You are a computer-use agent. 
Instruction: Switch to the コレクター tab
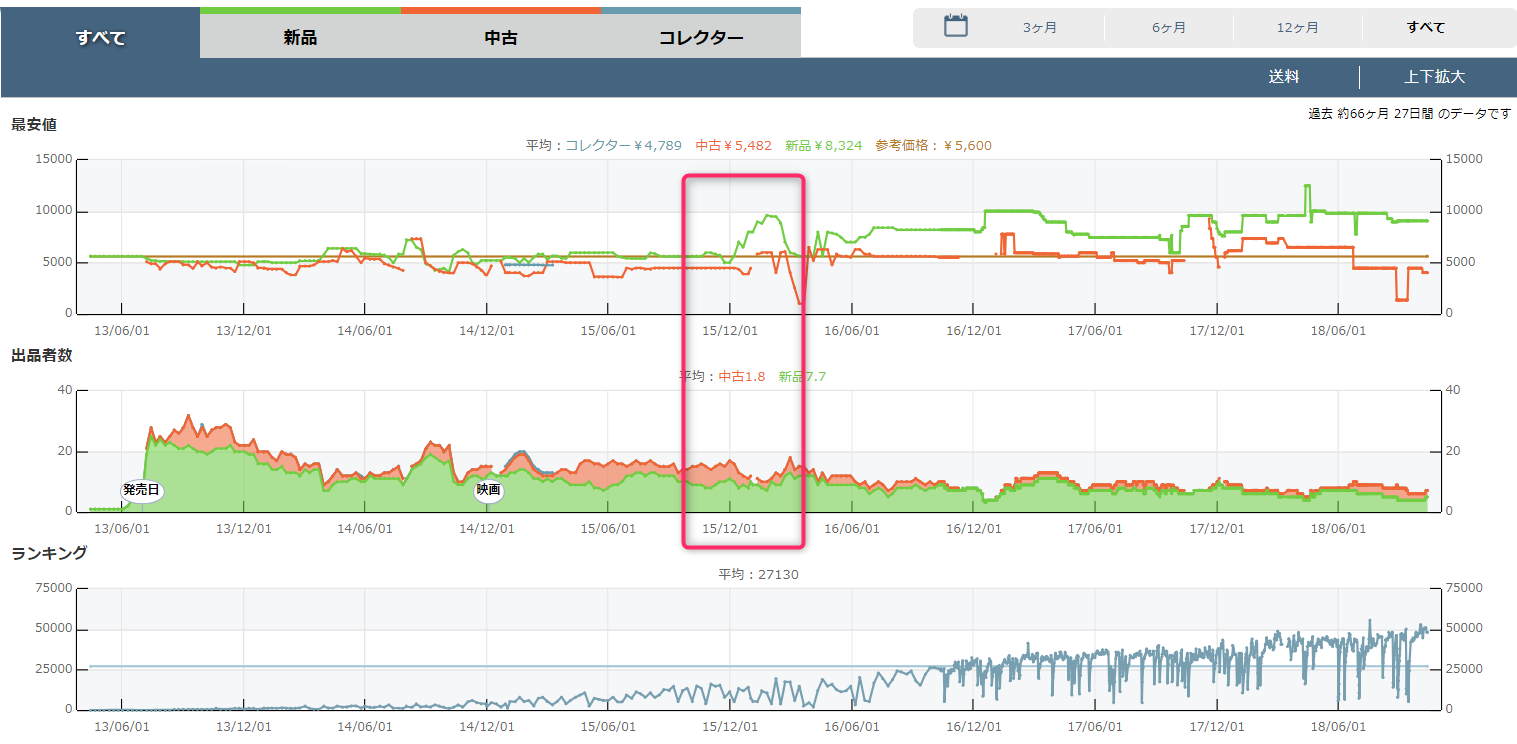coord(701,38)
